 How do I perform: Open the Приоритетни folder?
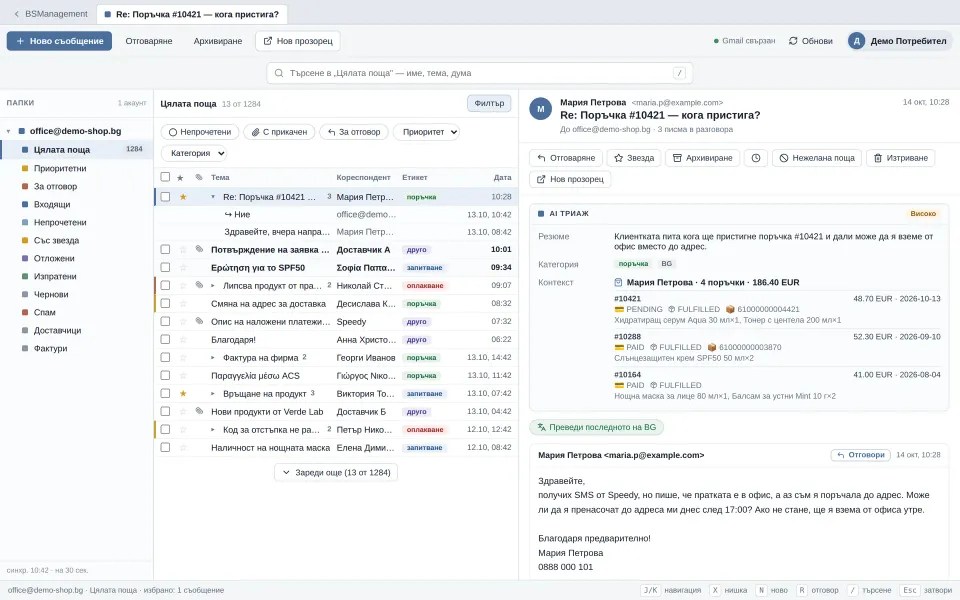(77, 168)
